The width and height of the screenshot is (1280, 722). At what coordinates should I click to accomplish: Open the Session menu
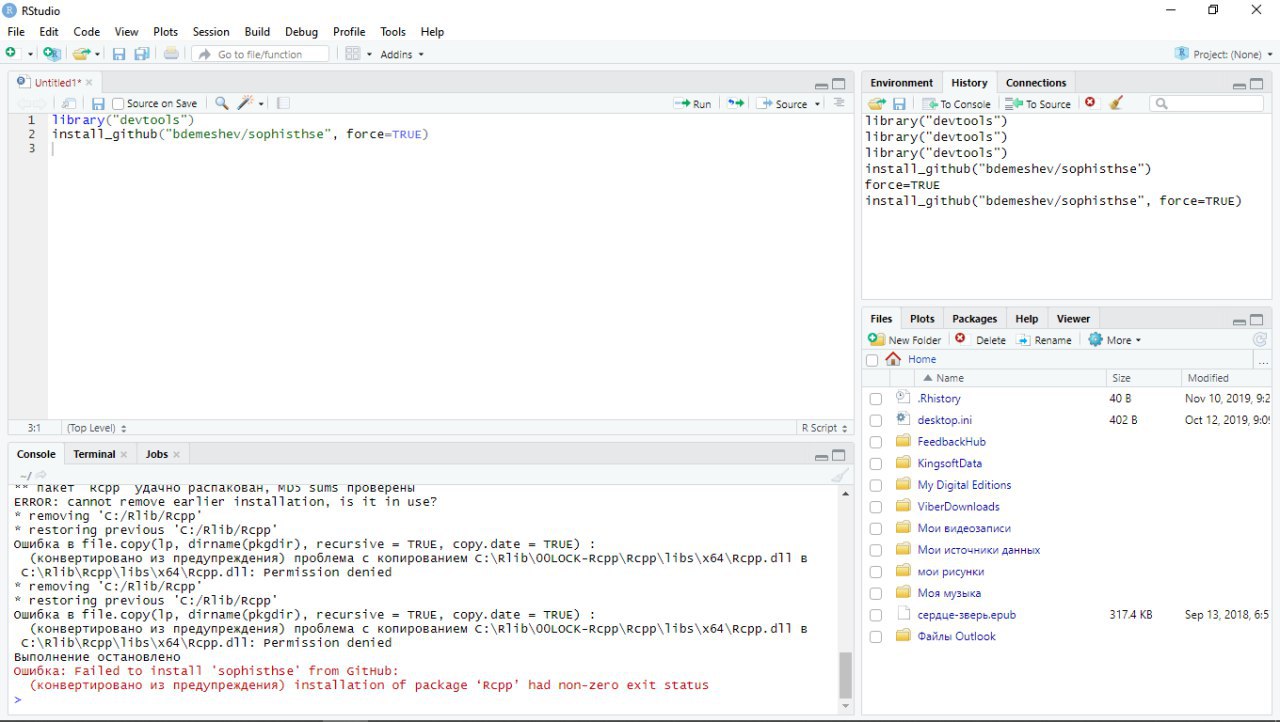pyautogui.click(x=210, y=32)
